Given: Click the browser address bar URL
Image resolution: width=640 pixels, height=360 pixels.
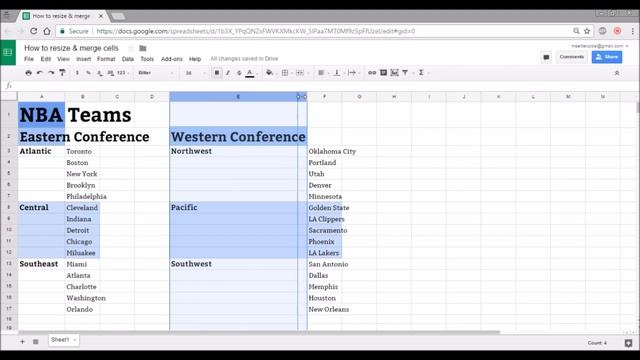Looking at the screenshot, I should point(256,31).
